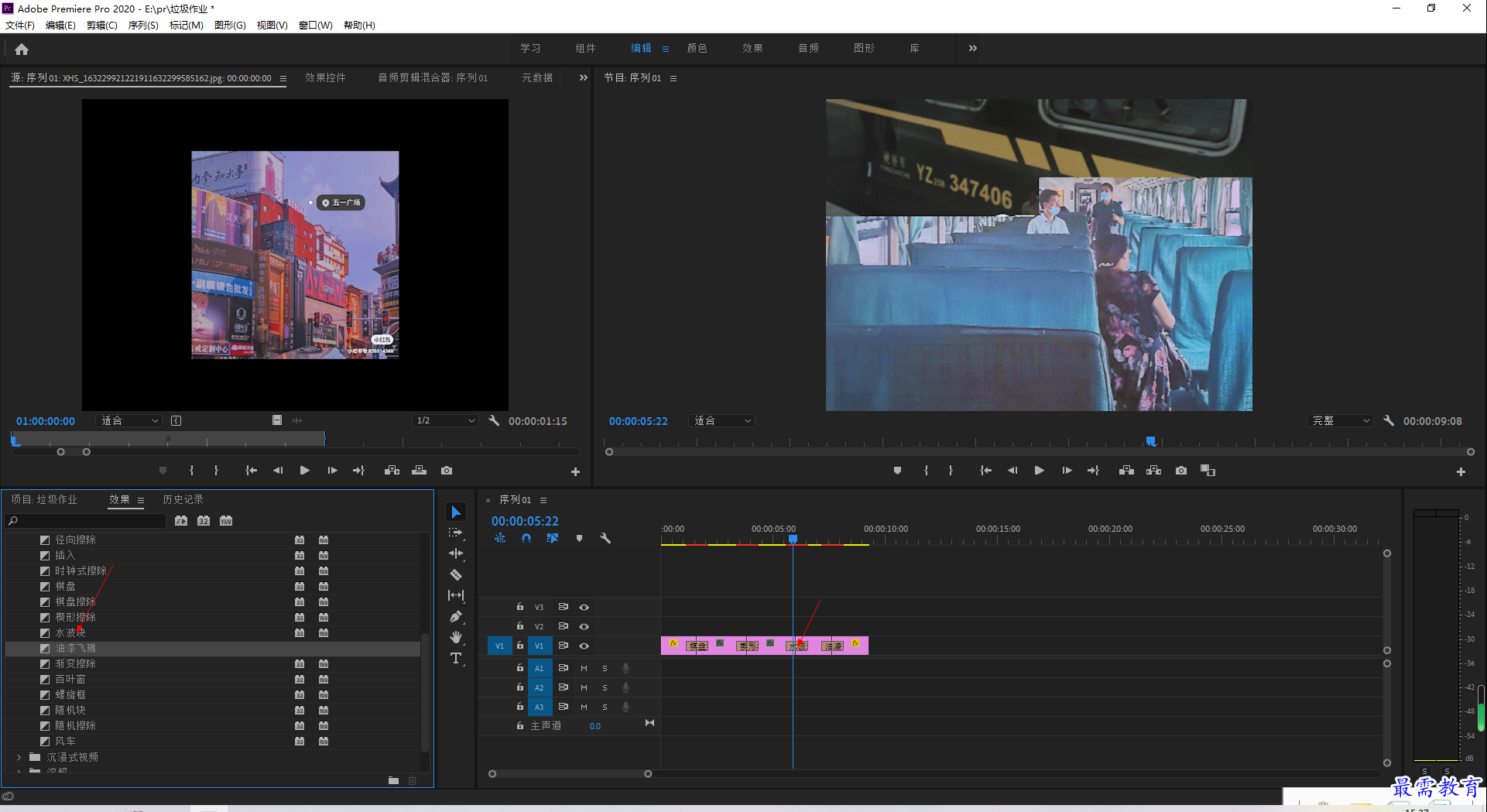Go to in point in program monitor

(985, 471)
